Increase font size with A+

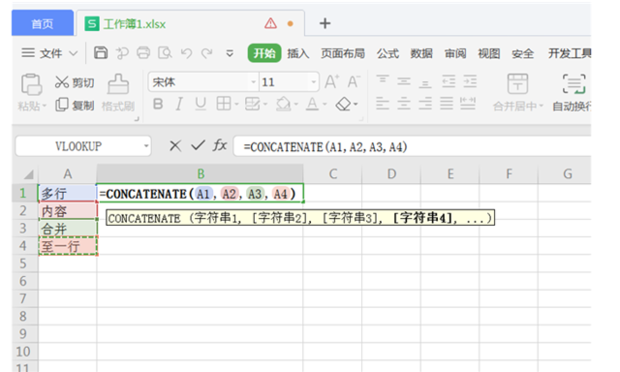(x=331, y=82)
